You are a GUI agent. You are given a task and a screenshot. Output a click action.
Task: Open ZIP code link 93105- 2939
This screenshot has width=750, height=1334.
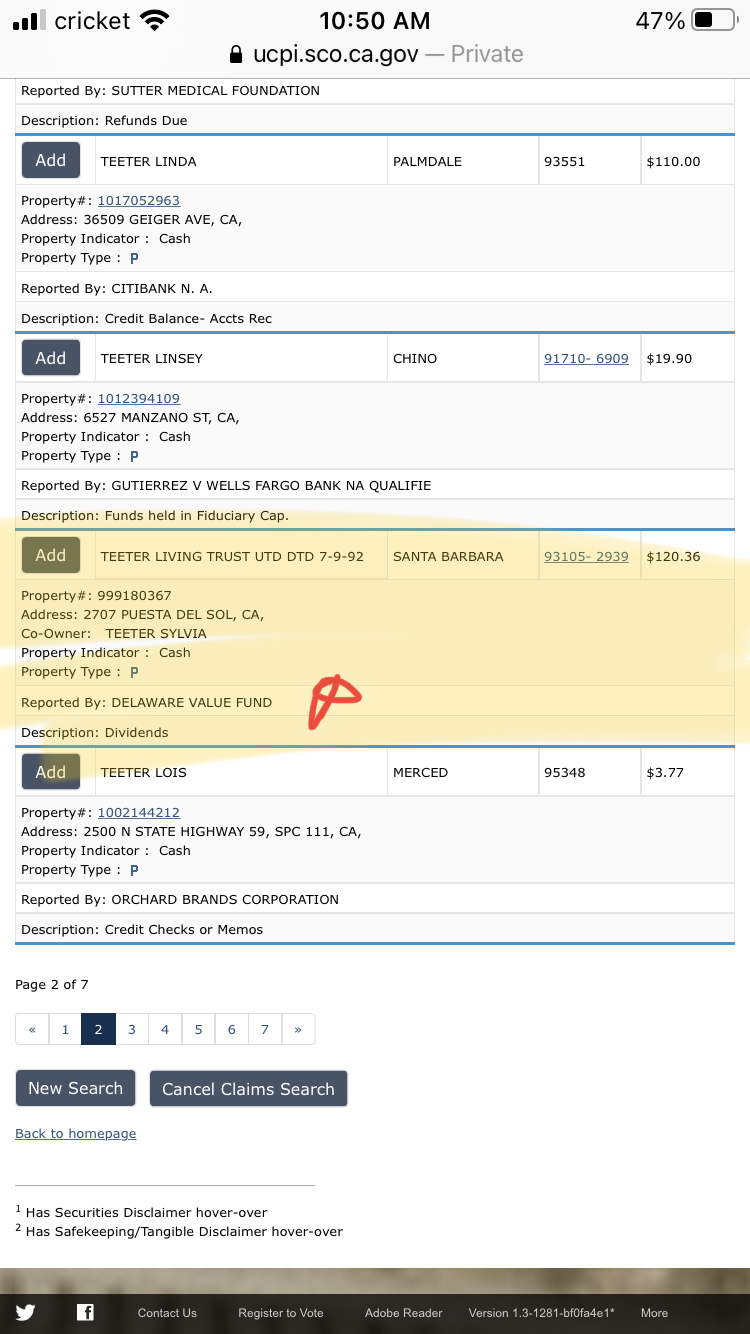tap(586, 557)
